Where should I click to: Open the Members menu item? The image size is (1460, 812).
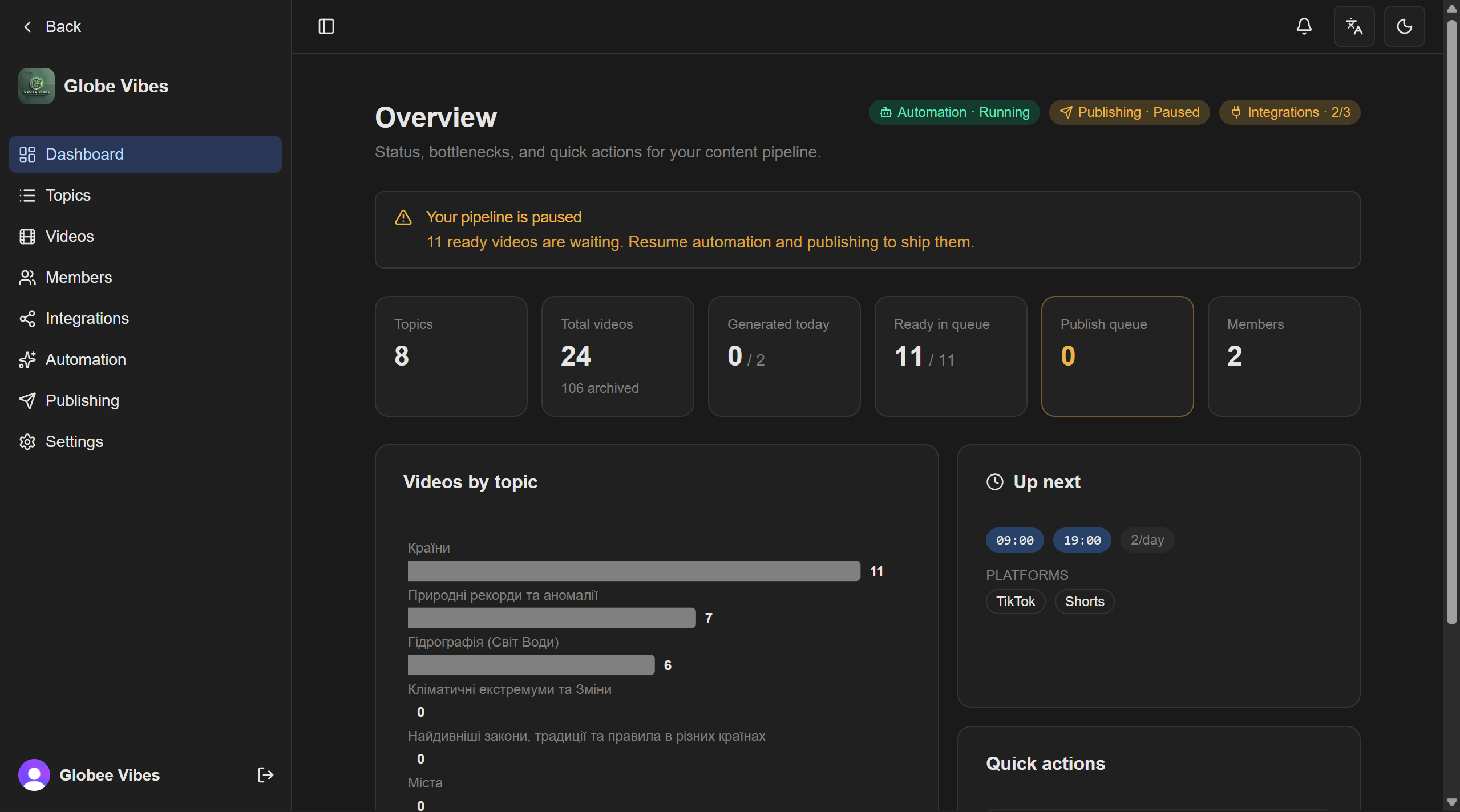pyautogui.click(x=145, y=278)
